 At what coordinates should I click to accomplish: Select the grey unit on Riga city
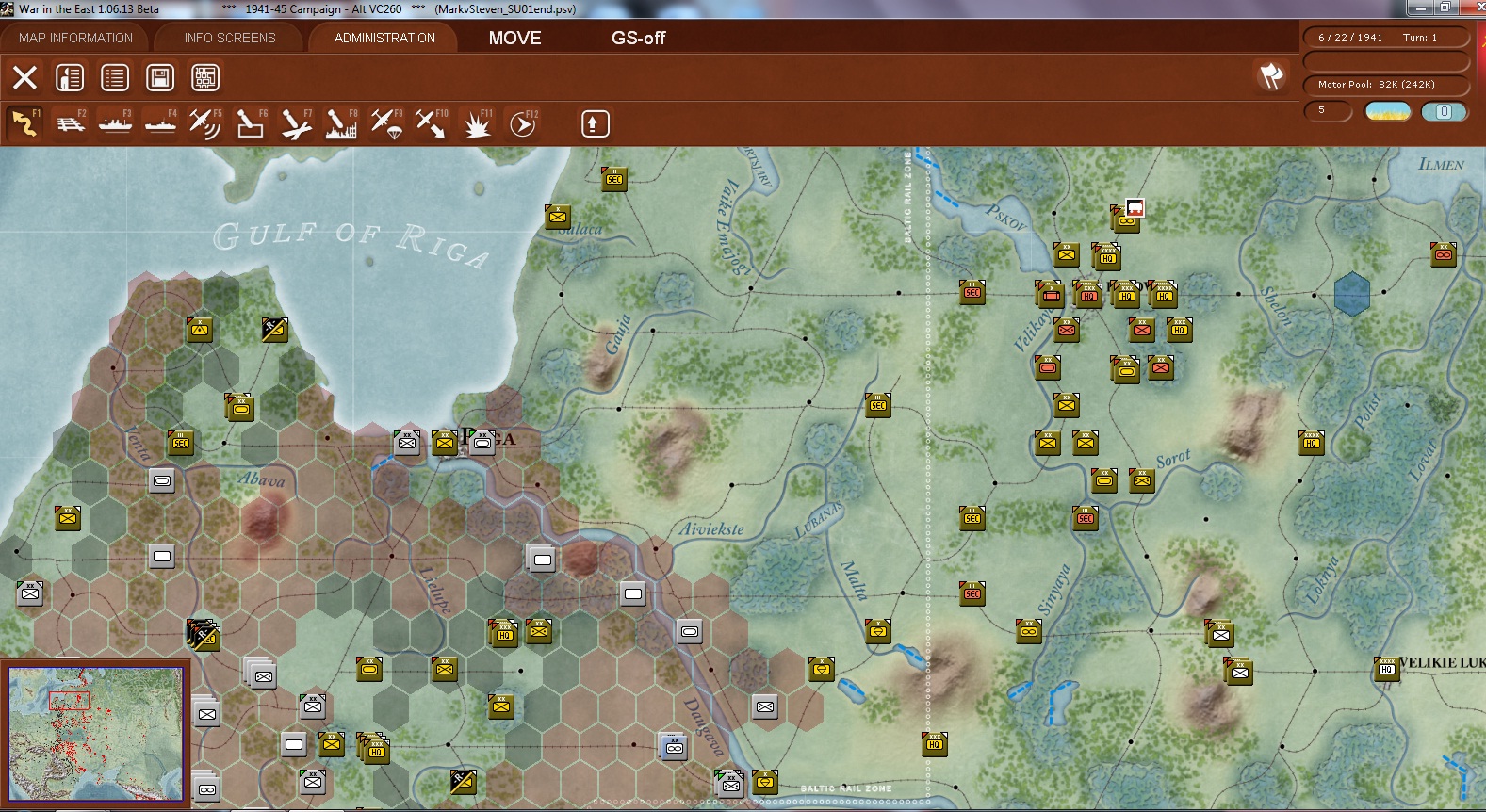pyautogui.click(x=482, y=442)
